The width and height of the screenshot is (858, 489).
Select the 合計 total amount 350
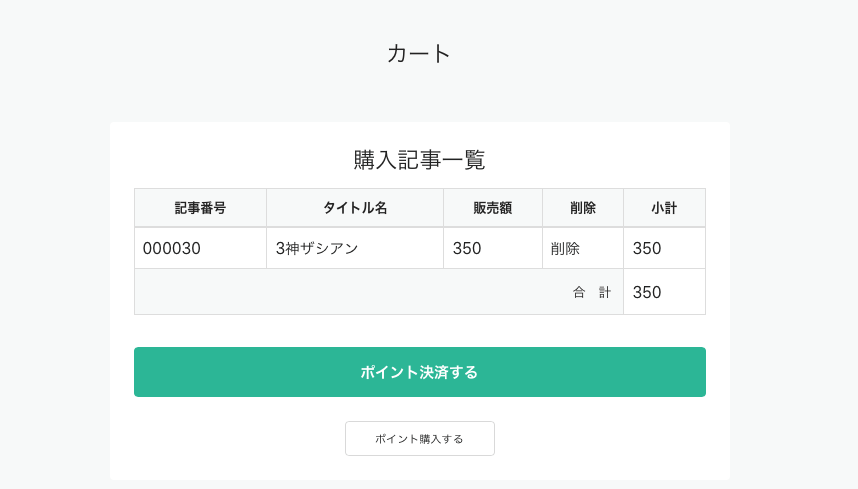647,292
